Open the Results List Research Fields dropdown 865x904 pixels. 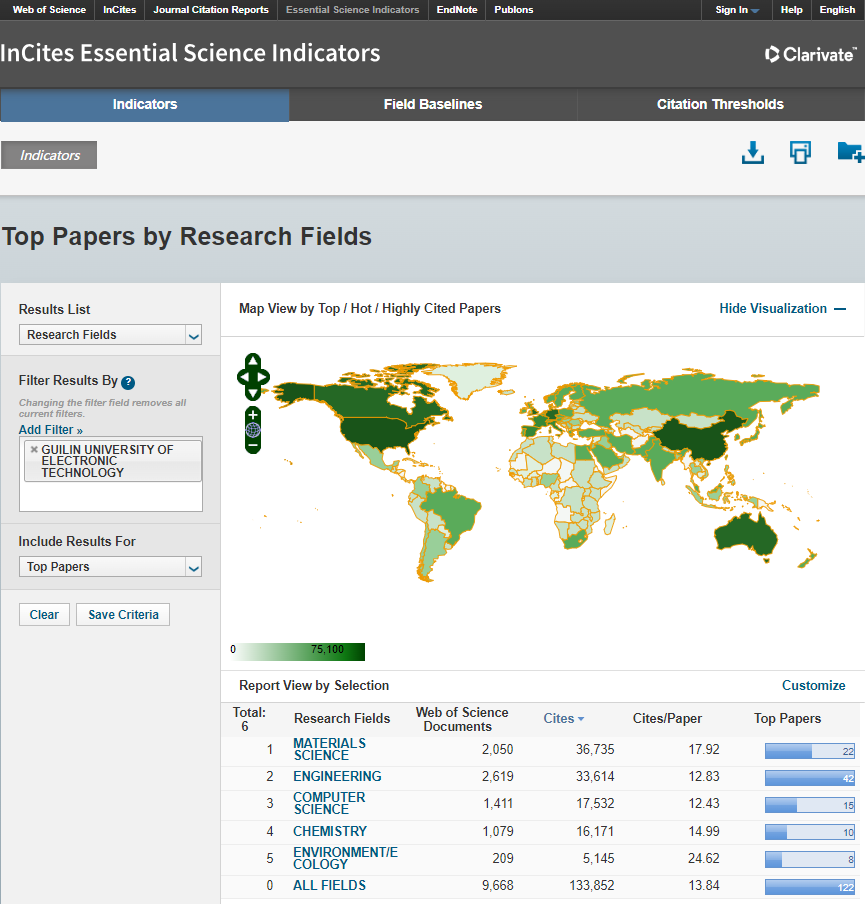tap(110, 335)
